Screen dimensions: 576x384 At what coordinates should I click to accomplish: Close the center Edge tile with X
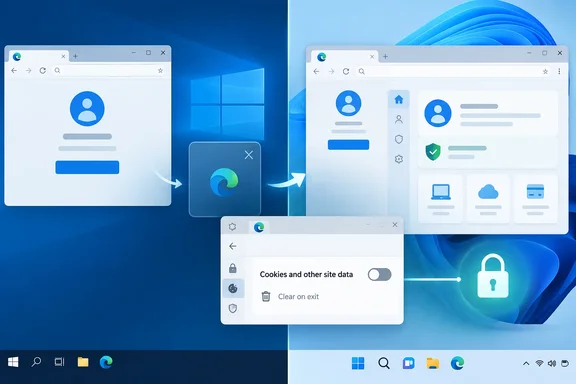(249, 155)
